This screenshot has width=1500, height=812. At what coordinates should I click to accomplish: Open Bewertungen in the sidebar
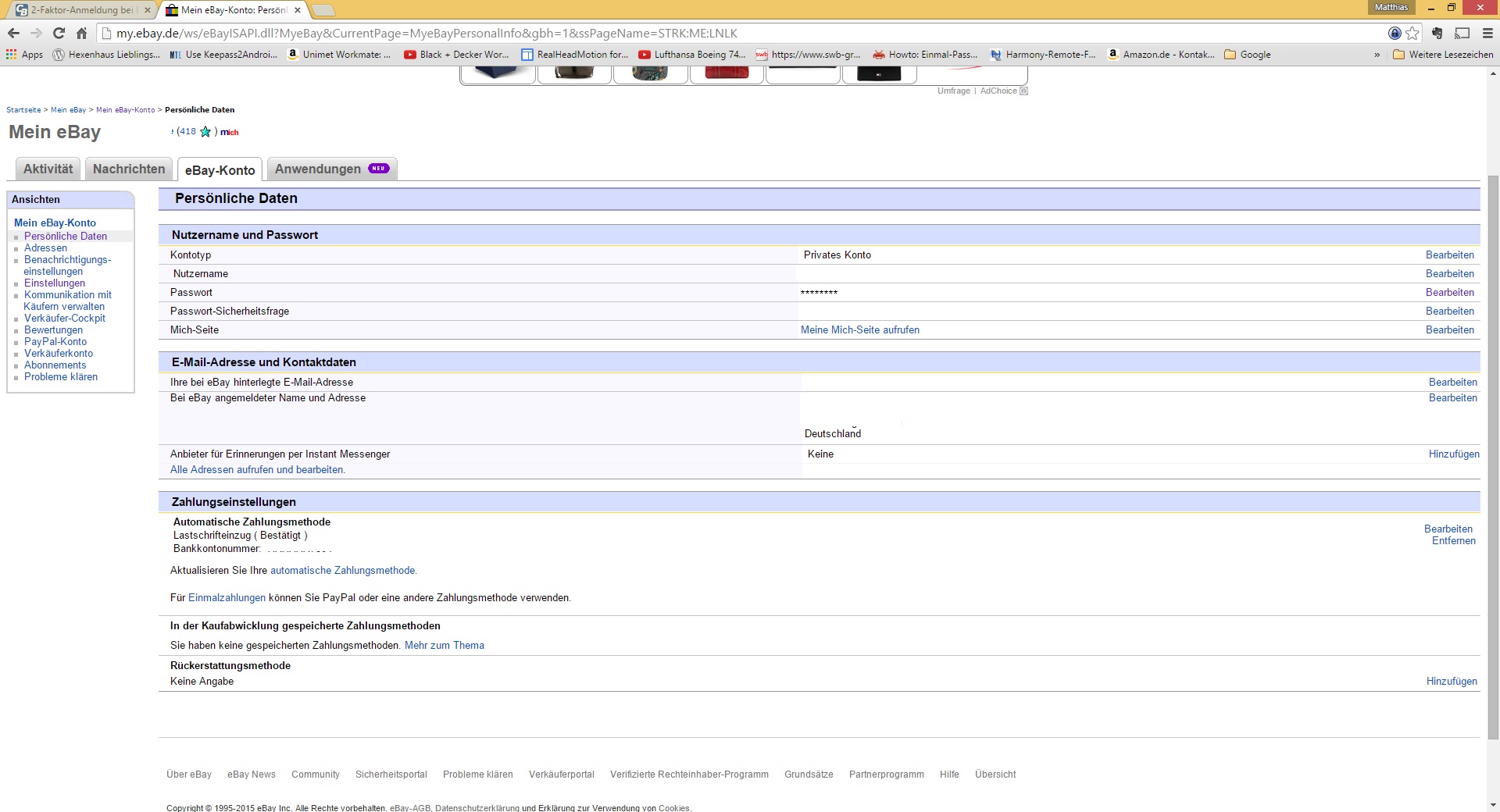[53, 329]
